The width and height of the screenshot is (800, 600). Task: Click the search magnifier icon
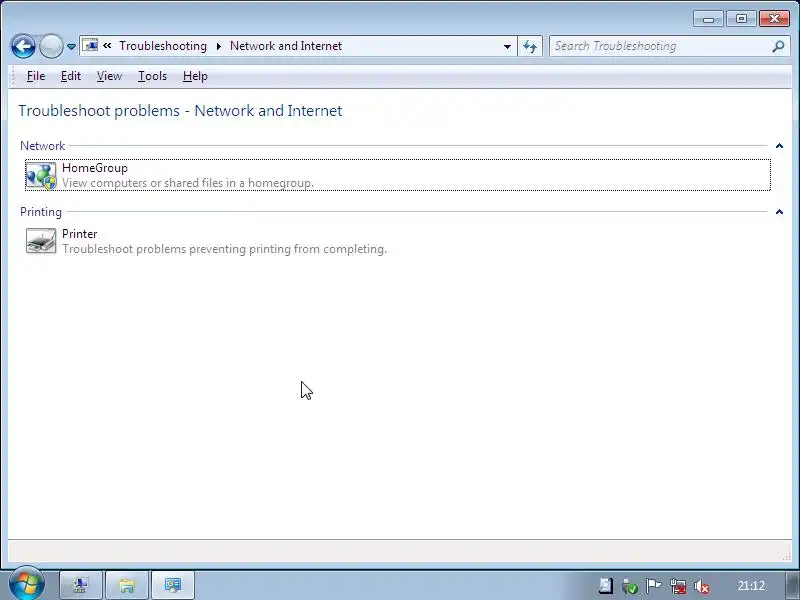pos(778,46)
